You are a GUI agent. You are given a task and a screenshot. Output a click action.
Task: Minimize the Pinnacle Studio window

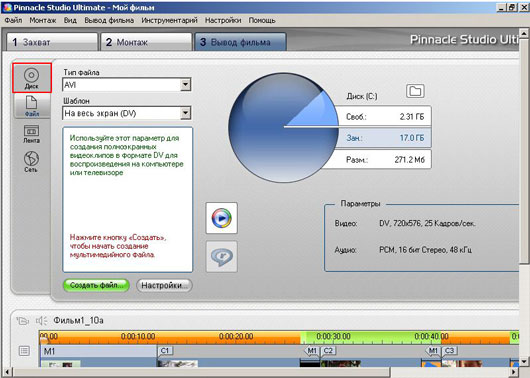click(x=502, y=7)
